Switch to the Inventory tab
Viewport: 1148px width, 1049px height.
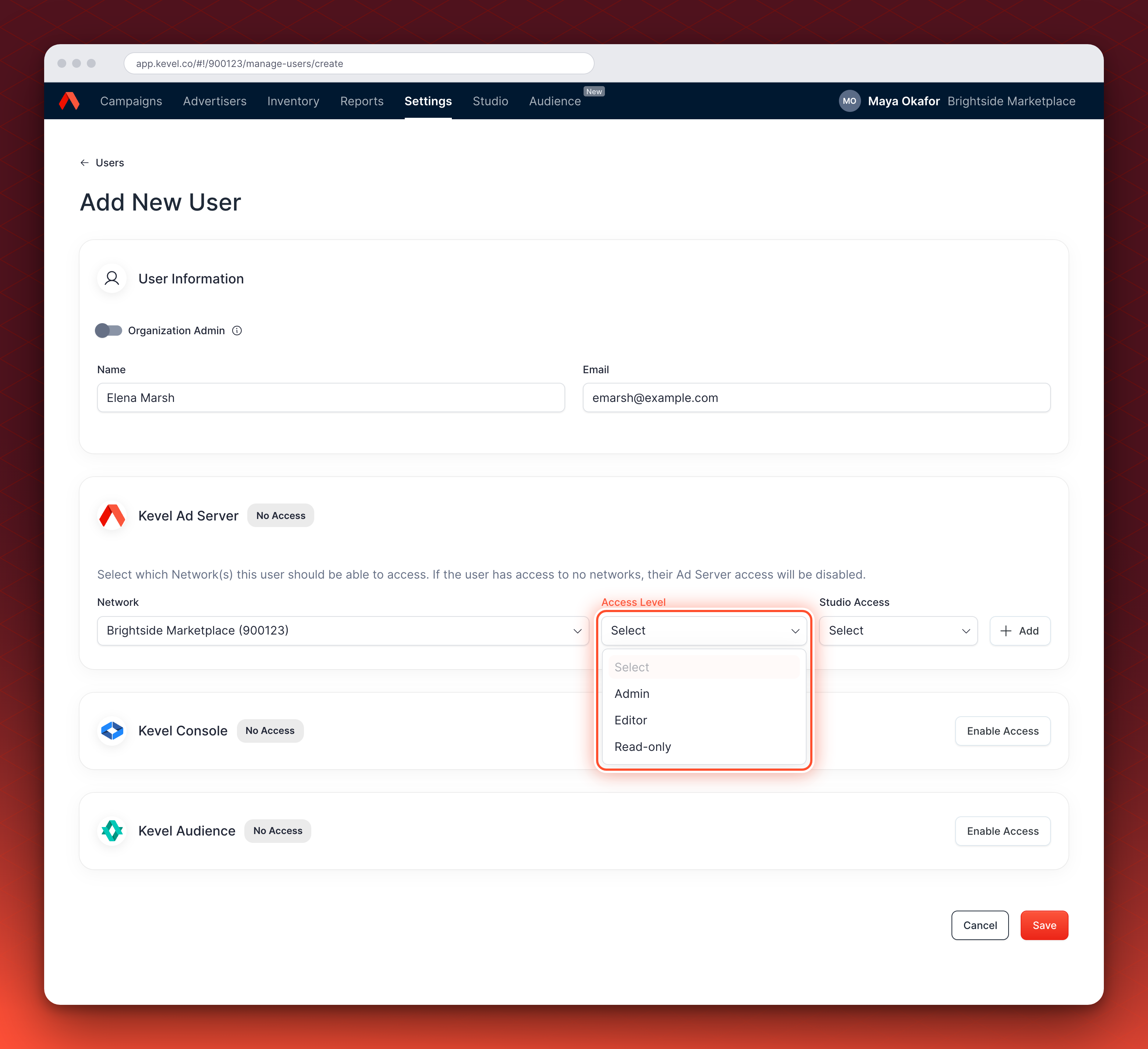point(293,101)
